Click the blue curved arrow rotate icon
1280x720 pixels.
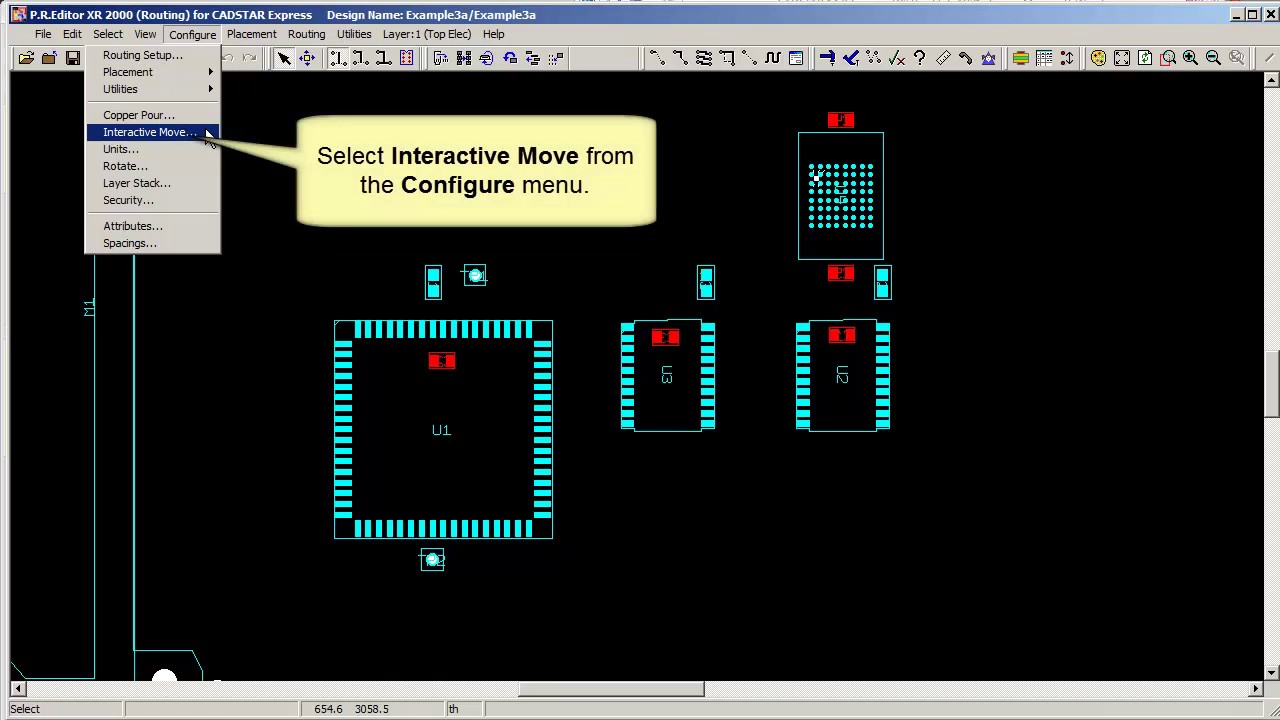(x=510, y=58)
